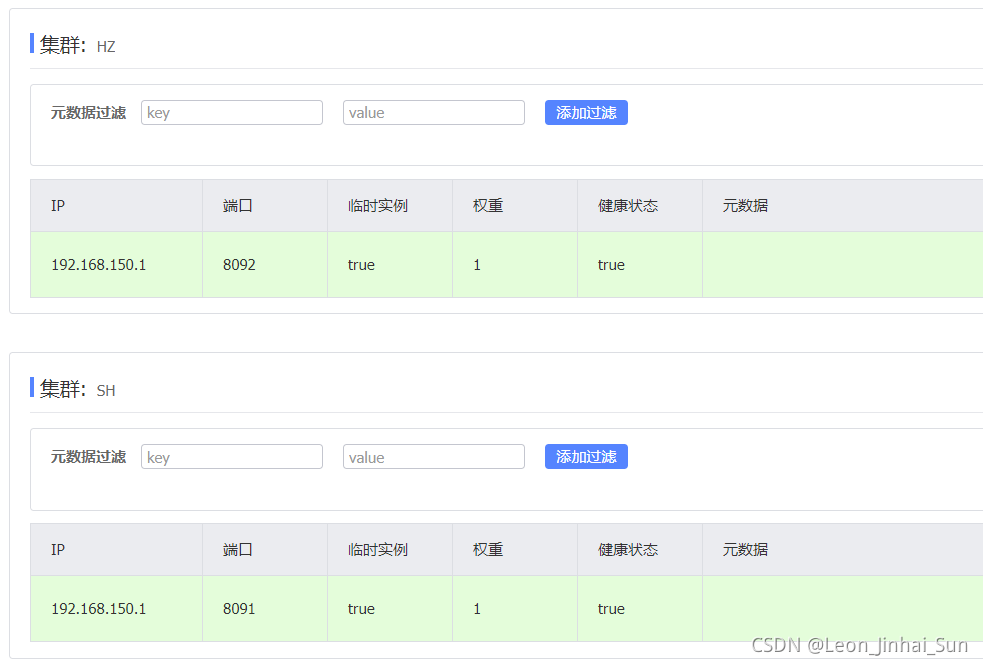
Task: Click the value field in SH cluster filter
Action: pos(434,457)
